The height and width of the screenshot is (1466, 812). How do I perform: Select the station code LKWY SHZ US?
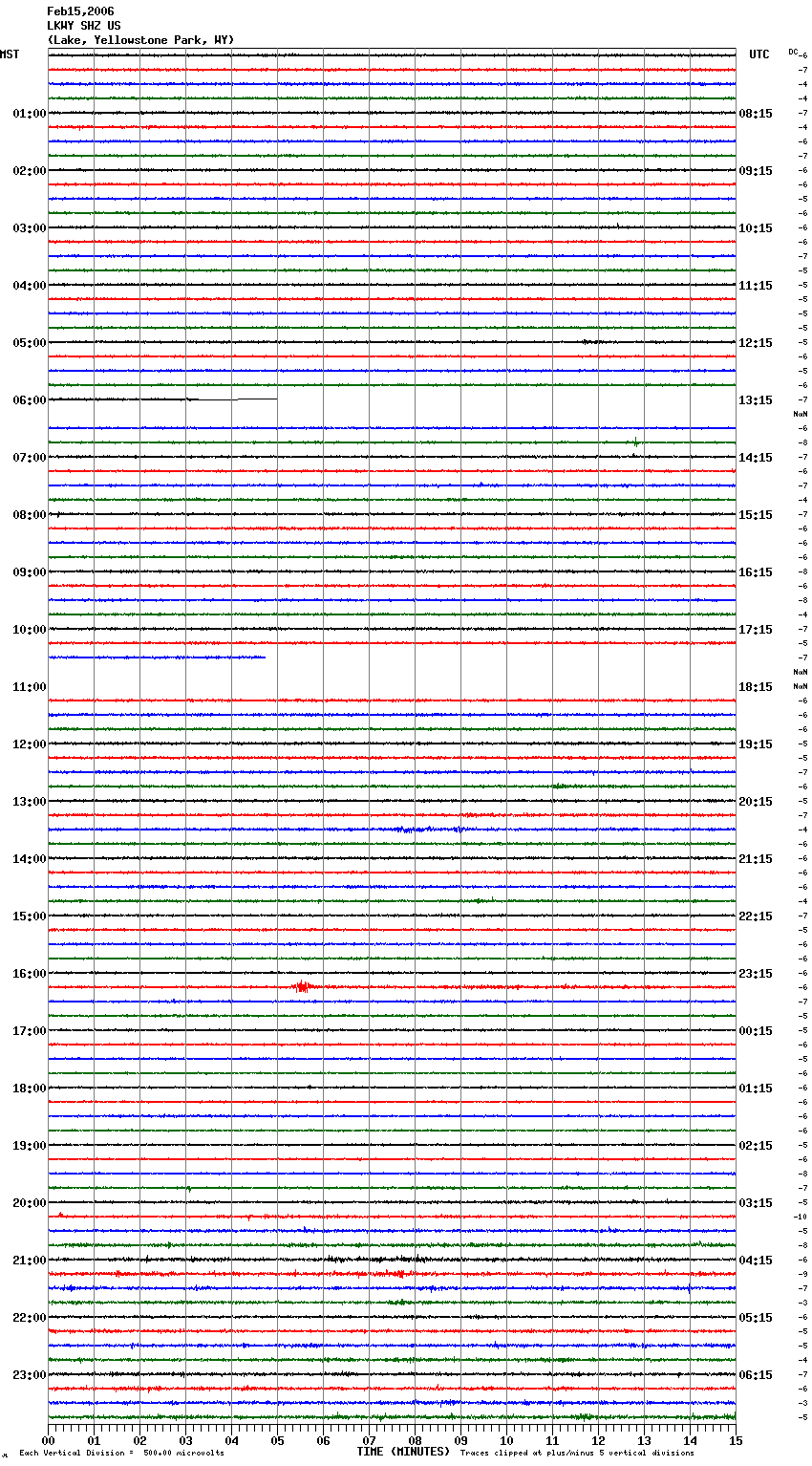[84, 26]
